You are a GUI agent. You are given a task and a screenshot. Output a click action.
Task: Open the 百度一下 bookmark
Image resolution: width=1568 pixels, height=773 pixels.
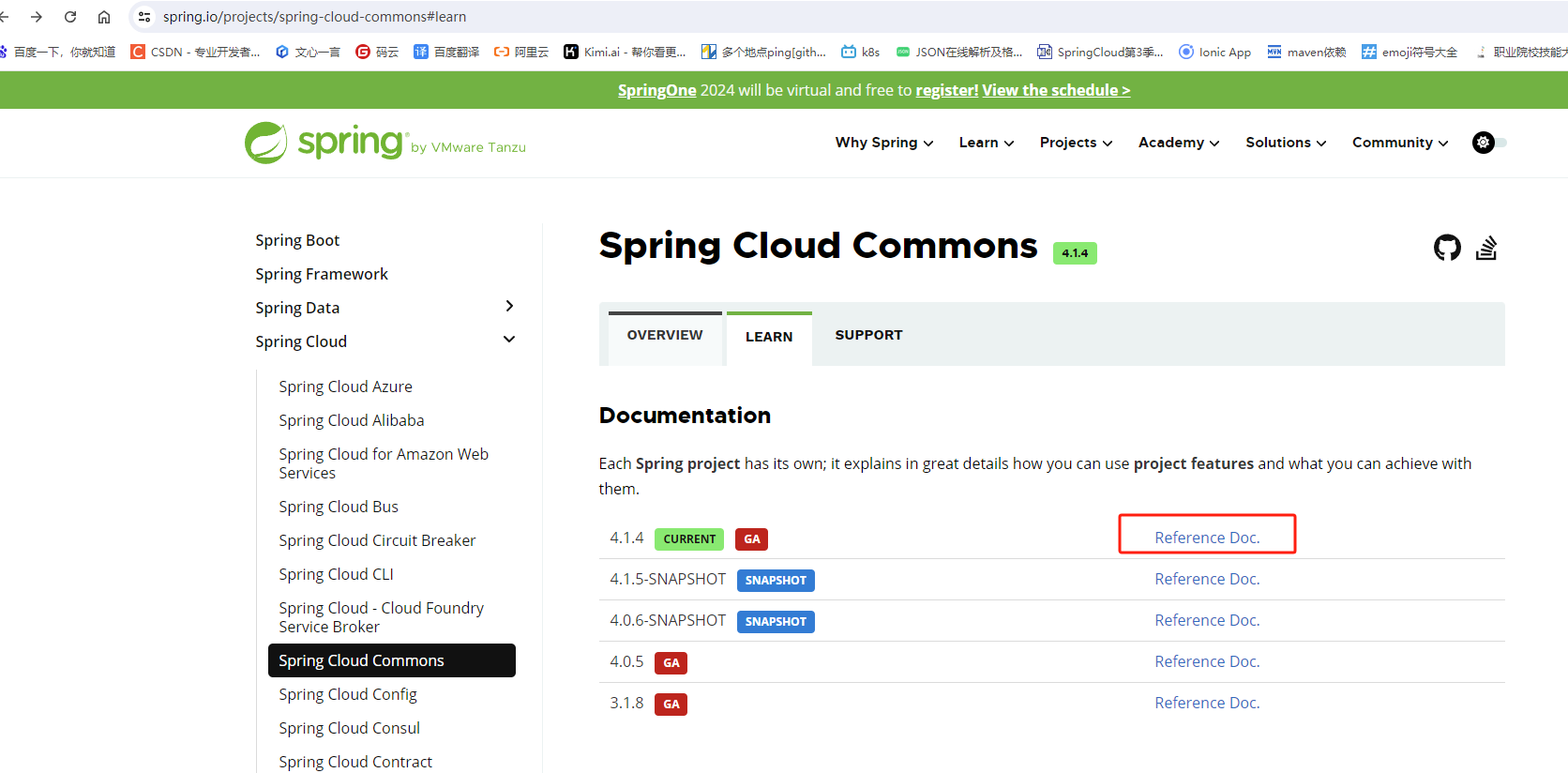click(58, 52)
